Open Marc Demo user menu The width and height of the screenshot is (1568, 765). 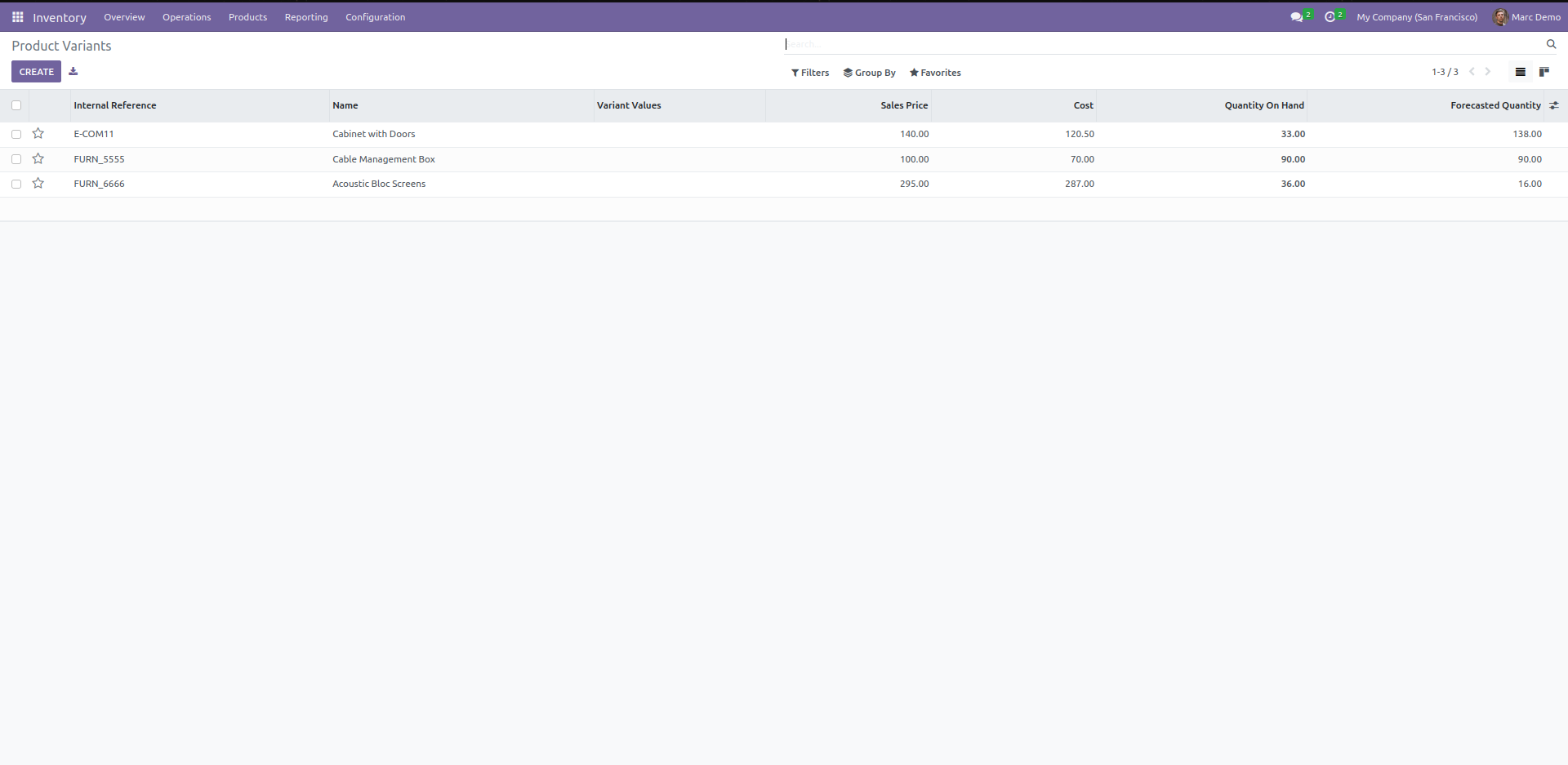(1527, 17)
